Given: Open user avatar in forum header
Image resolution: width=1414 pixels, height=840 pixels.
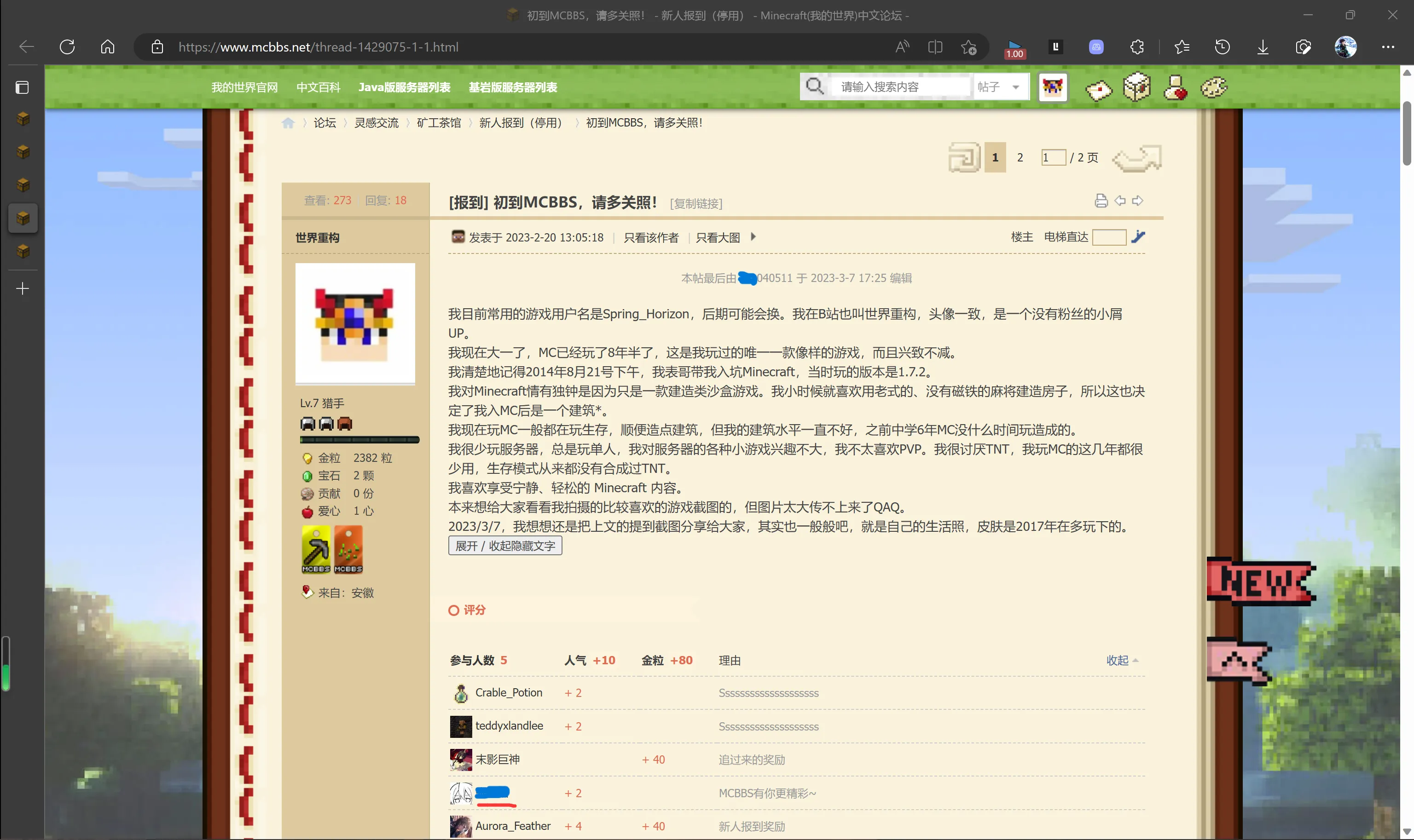Looking at the screenshot, I should coord(1053,87).
